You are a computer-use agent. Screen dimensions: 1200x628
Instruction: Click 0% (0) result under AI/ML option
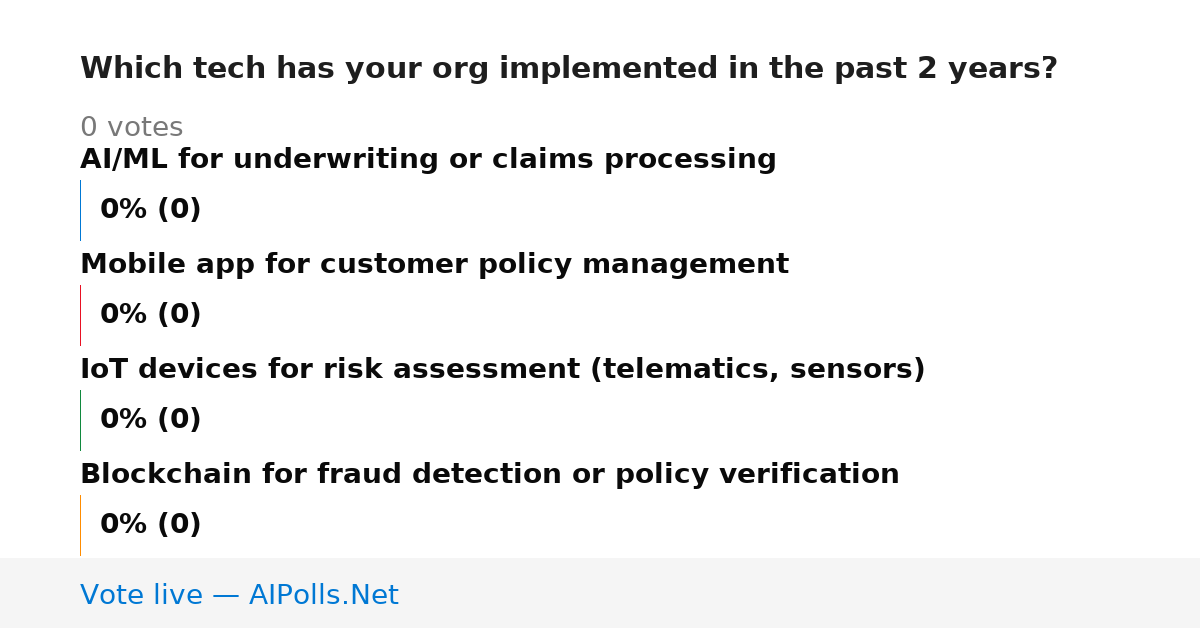point(150,210)
